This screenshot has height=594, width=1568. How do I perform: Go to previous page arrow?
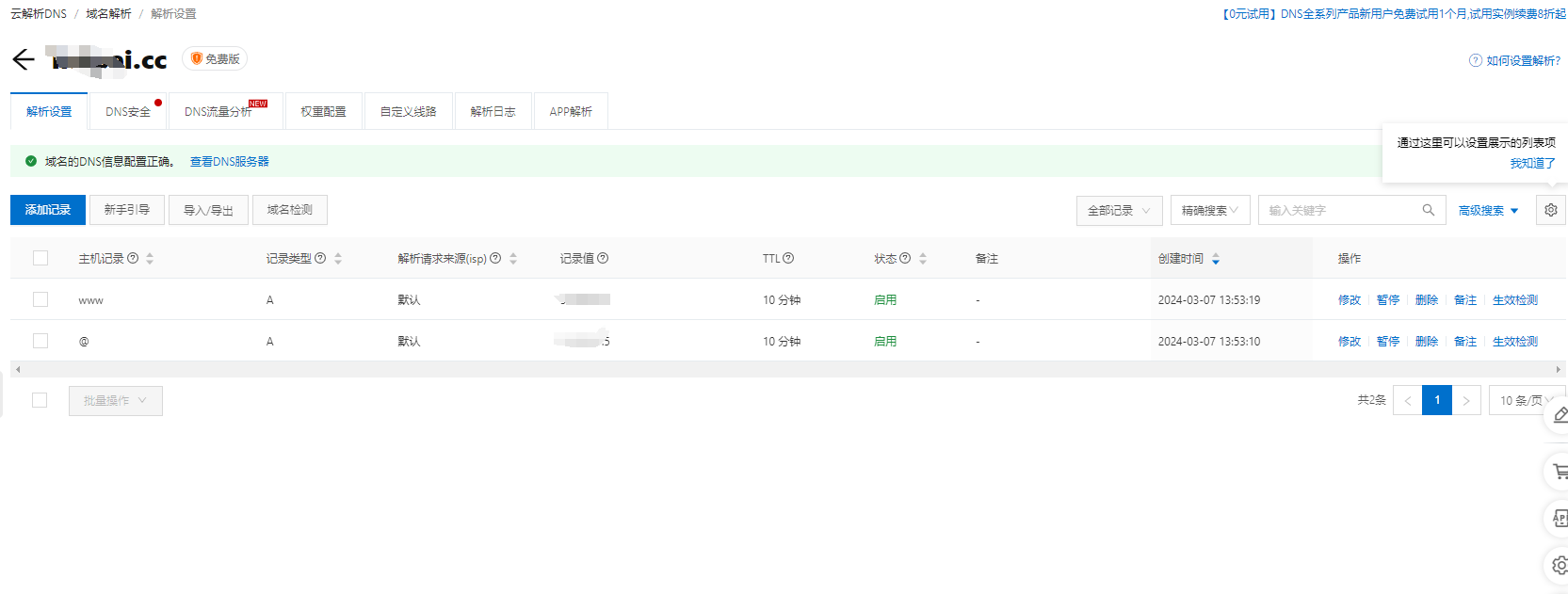click(1407, 400)
